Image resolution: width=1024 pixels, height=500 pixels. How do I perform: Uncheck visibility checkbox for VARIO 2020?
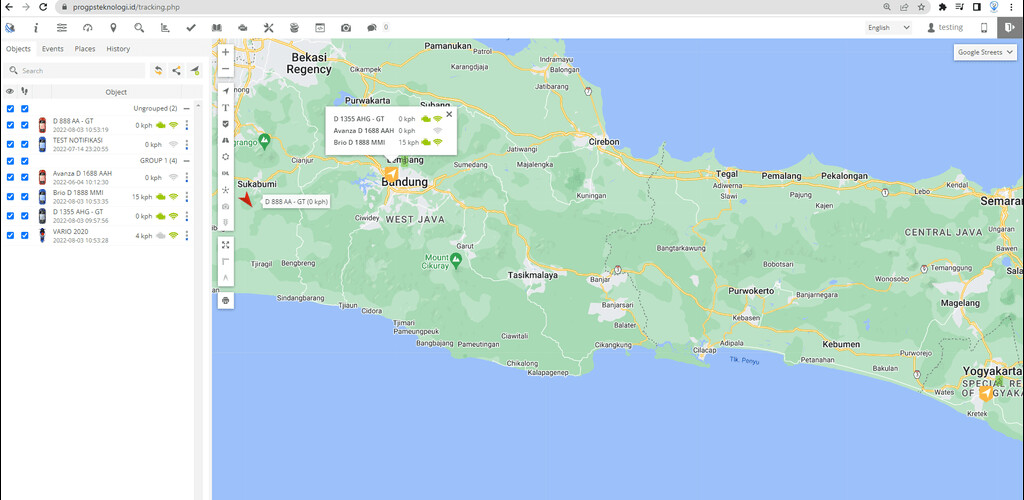[10, 236]
